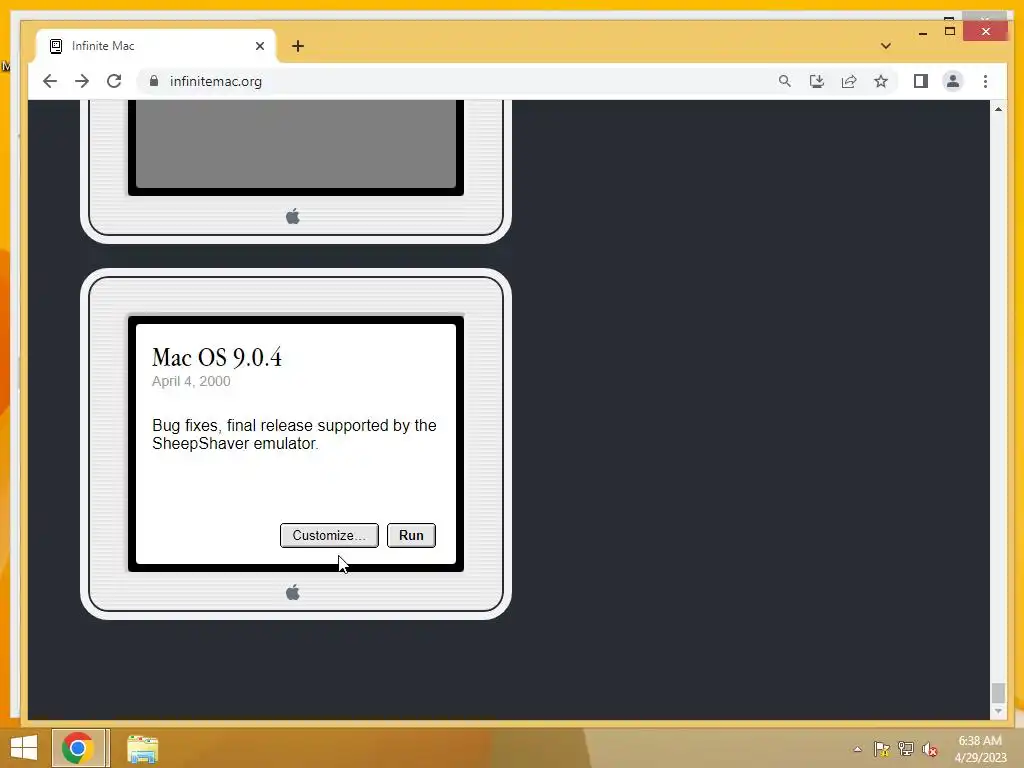Image resolution: width=1024 pixels, height=768 pixels.
Task: Close the Infinite Mac tab
Action: click(260, 46)
